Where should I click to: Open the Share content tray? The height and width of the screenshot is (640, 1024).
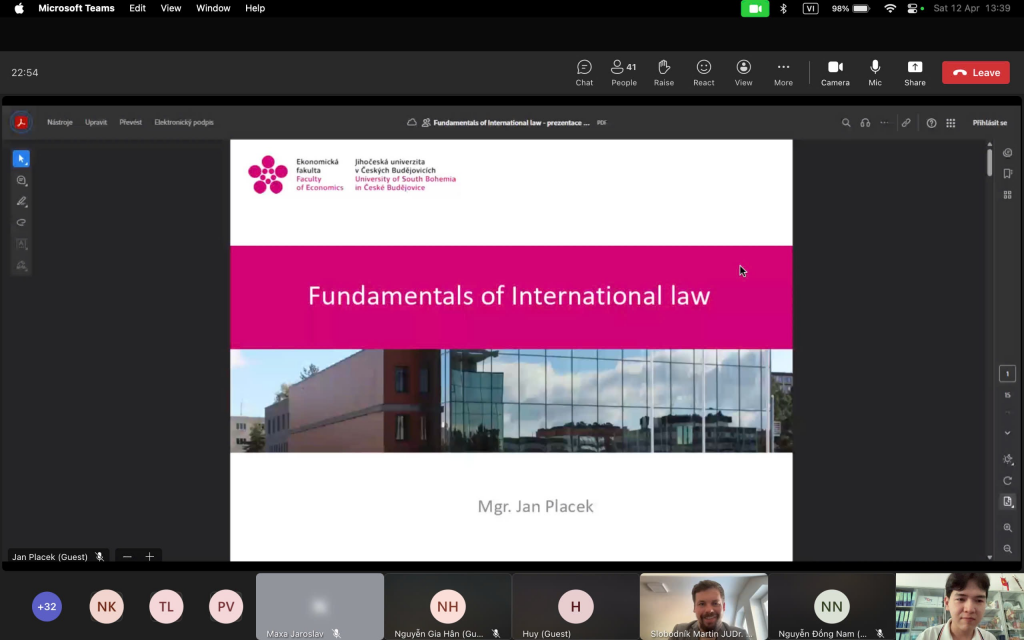coord(914,72)
